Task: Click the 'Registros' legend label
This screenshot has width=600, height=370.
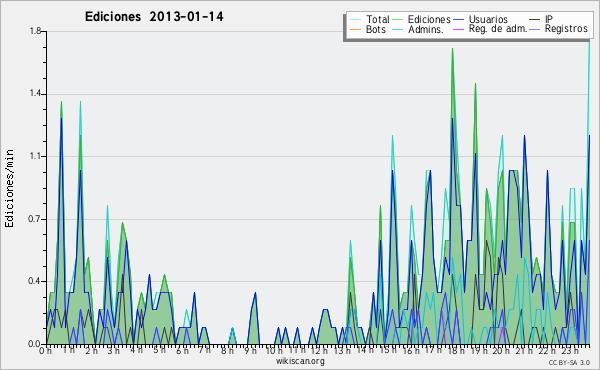Action: [566, 29]
